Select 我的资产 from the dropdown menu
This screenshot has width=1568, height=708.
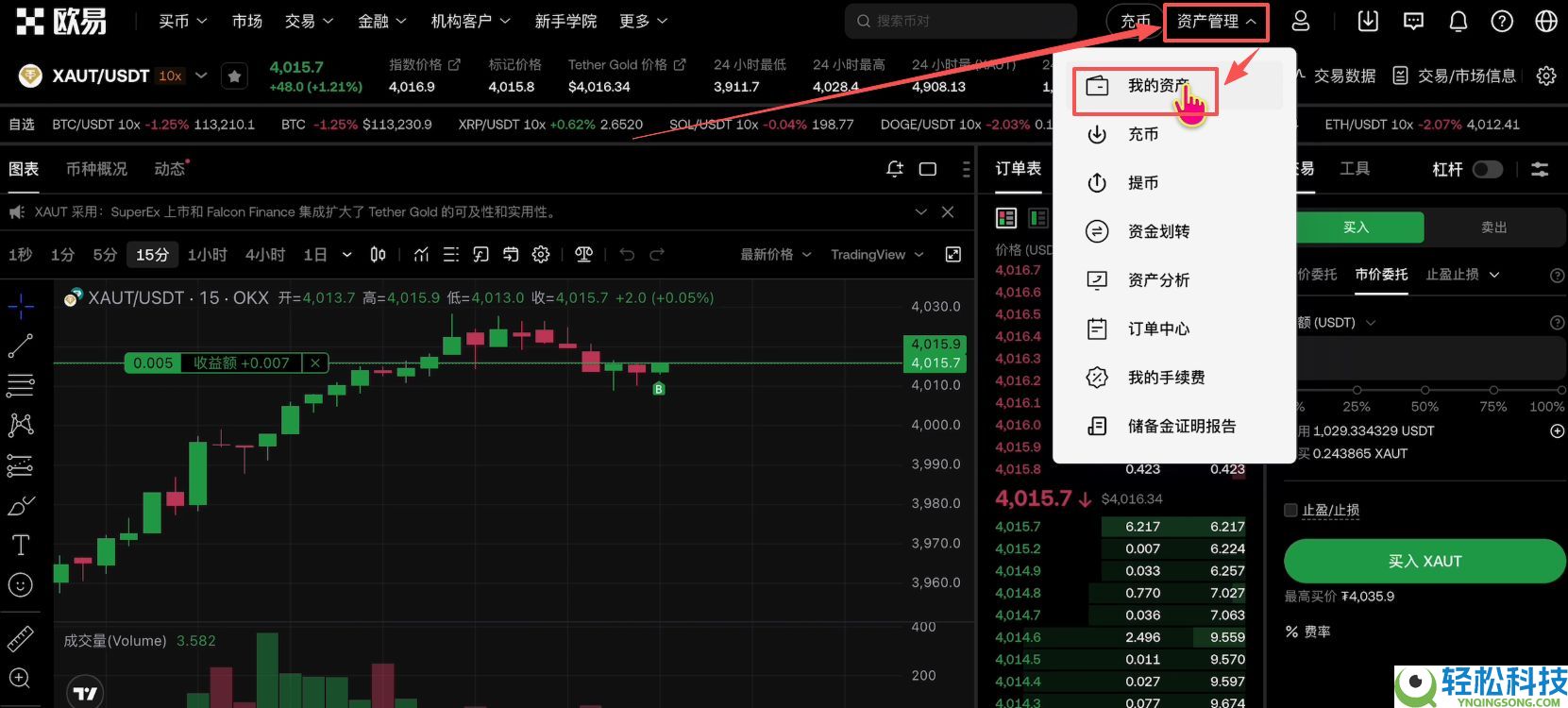pos(1175,86)
